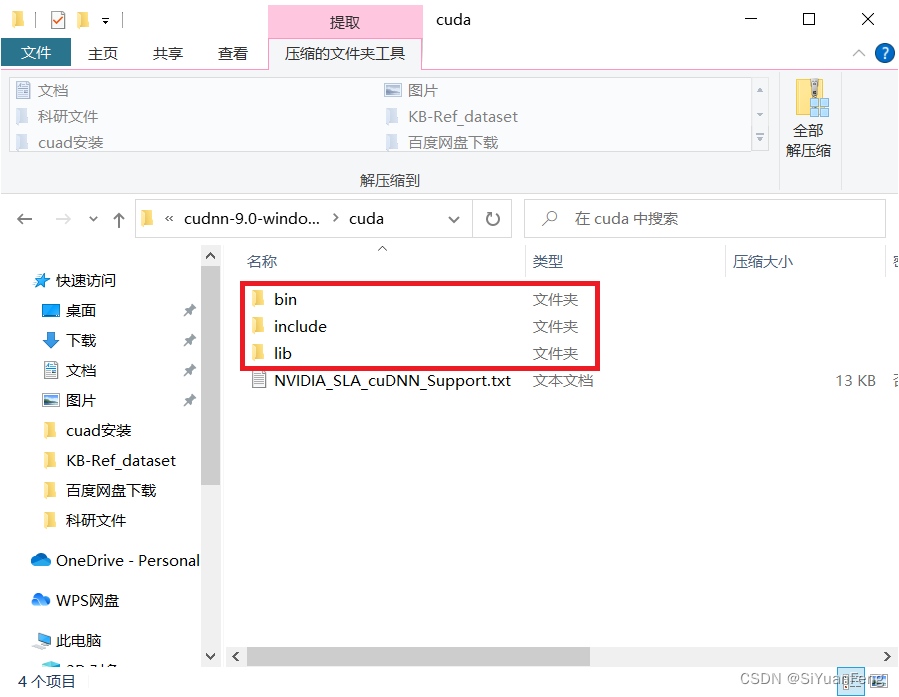The image size is (899, 697).
Task: Switch to the 共享 (Share) ribbon tab
Action: click(x=167, y=53)
